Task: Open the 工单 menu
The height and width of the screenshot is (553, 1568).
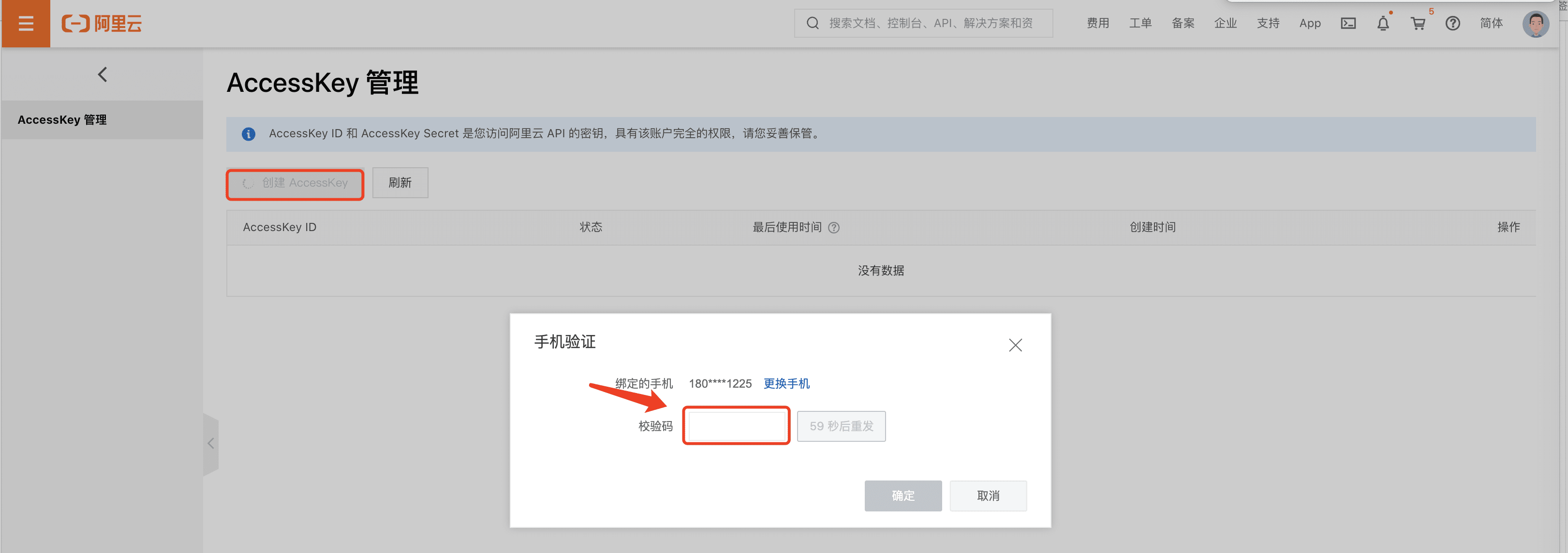Action: click(1140, 24)
